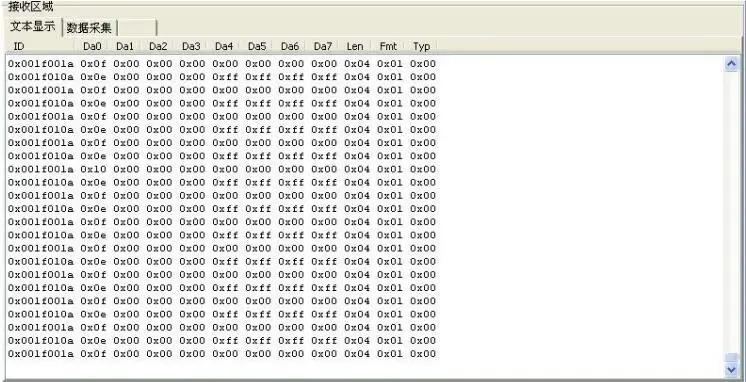Click the vertical scrollbar thumb
746x382 pixels.
[731, 357]
